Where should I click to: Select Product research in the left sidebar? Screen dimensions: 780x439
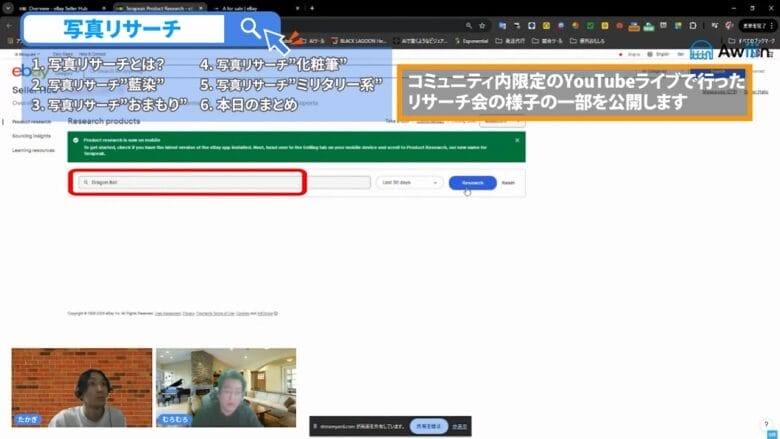[x=31, y=121]
